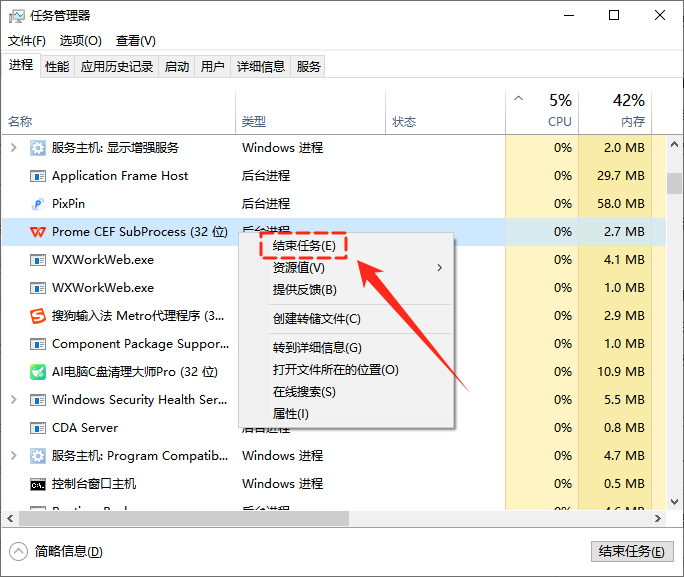Click the Windows Security Health Service icon
The width and height of the screenshot is (684, 577).
[x=38, y=400]
